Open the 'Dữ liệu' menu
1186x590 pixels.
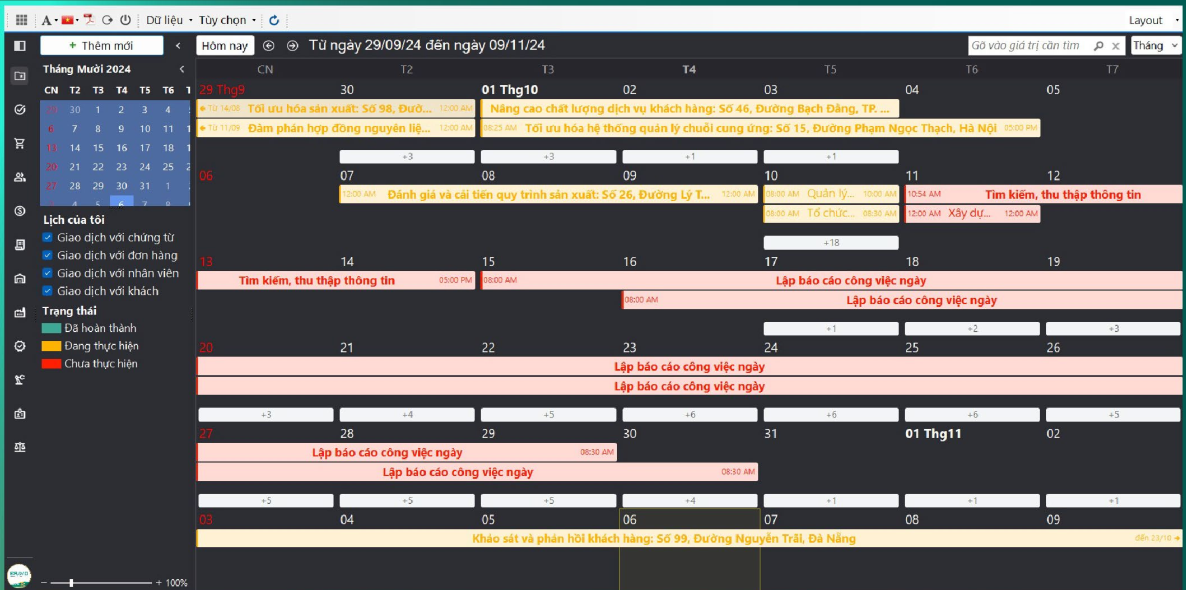(x=168, y=20)
